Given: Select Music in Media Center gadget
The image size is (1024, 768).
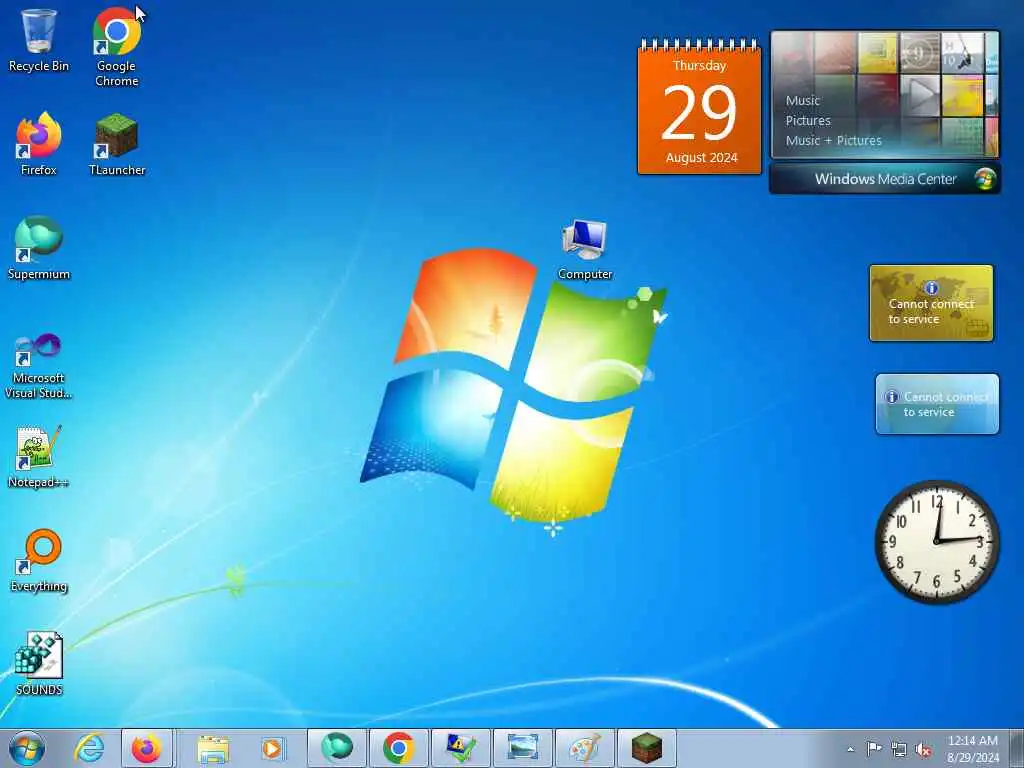Looking at the screenshot, I should (803, 101).
